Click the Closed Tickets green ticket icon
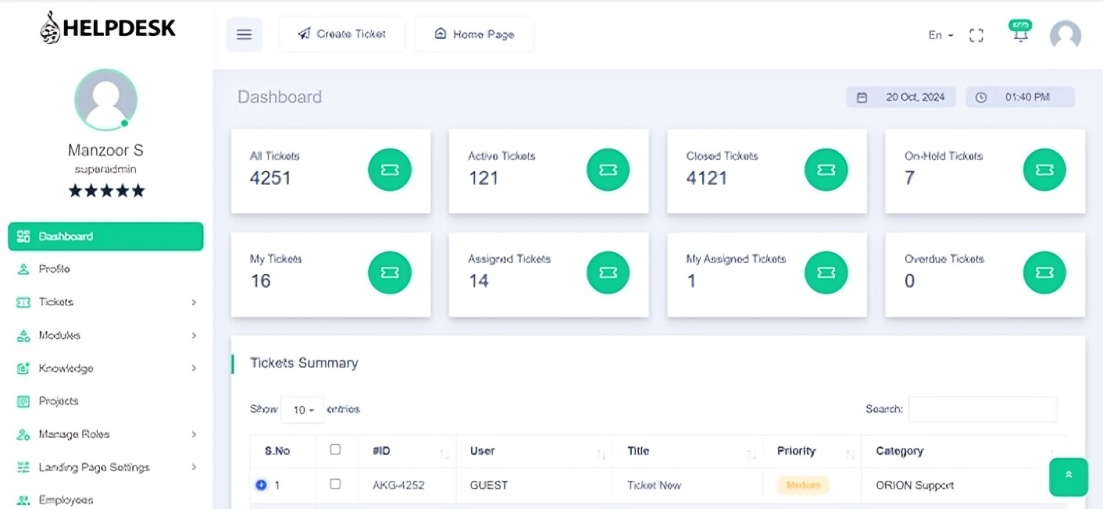Image resolution: width=1103 pixels, height=509 pixels. [x=826, y=169]
